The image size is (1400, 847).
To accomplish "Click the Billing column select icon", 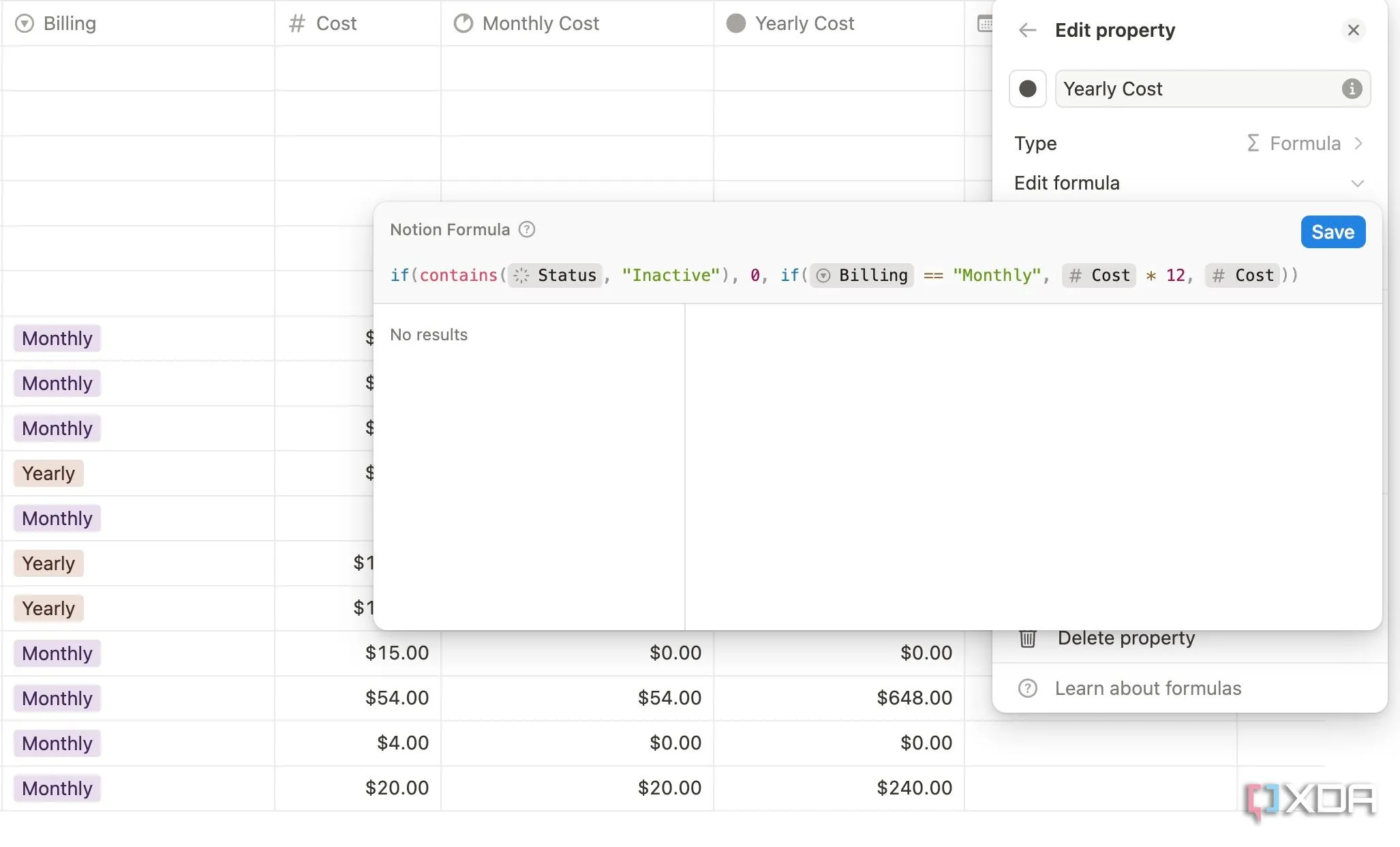I will click(x=25, y=23).
